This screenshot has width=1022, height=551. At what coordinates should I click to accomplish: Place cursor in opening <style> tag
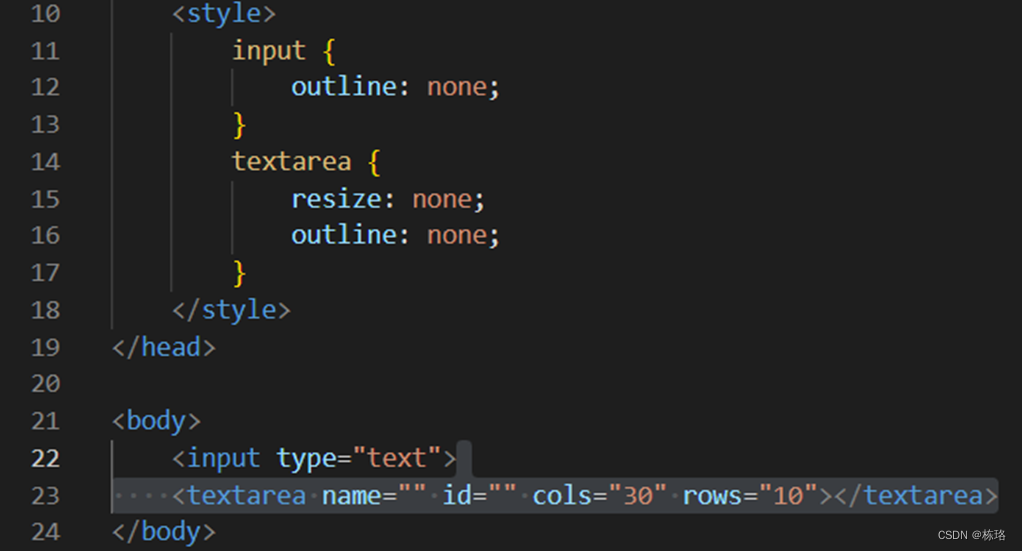point(224,13)
